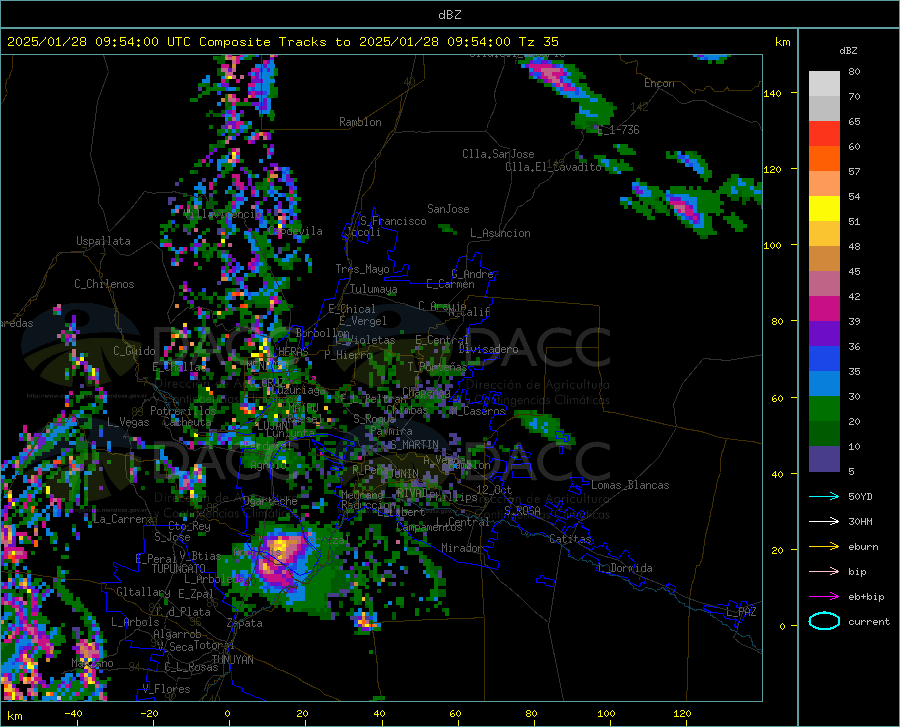
Task: Click the '100' tick on right km axis
Action: (x=772, y=245)
